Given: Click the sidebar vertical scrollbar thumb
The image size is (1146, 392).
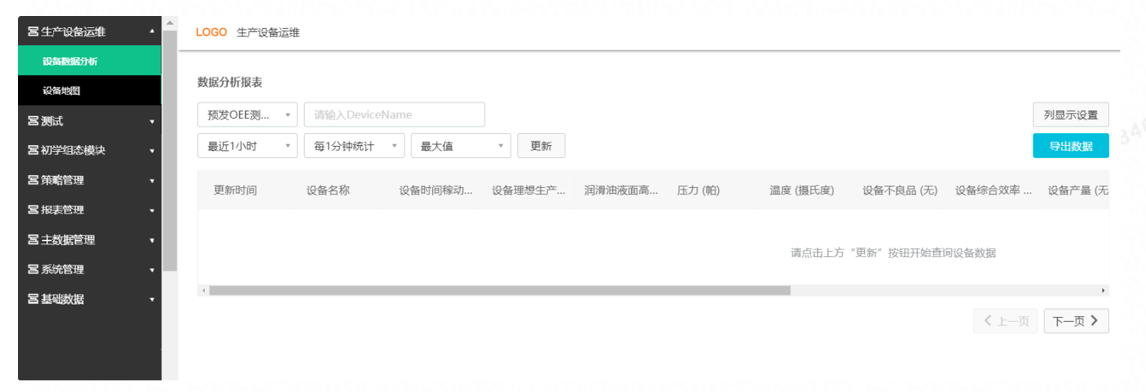Looking at the screenshot, I should [170, 151].
